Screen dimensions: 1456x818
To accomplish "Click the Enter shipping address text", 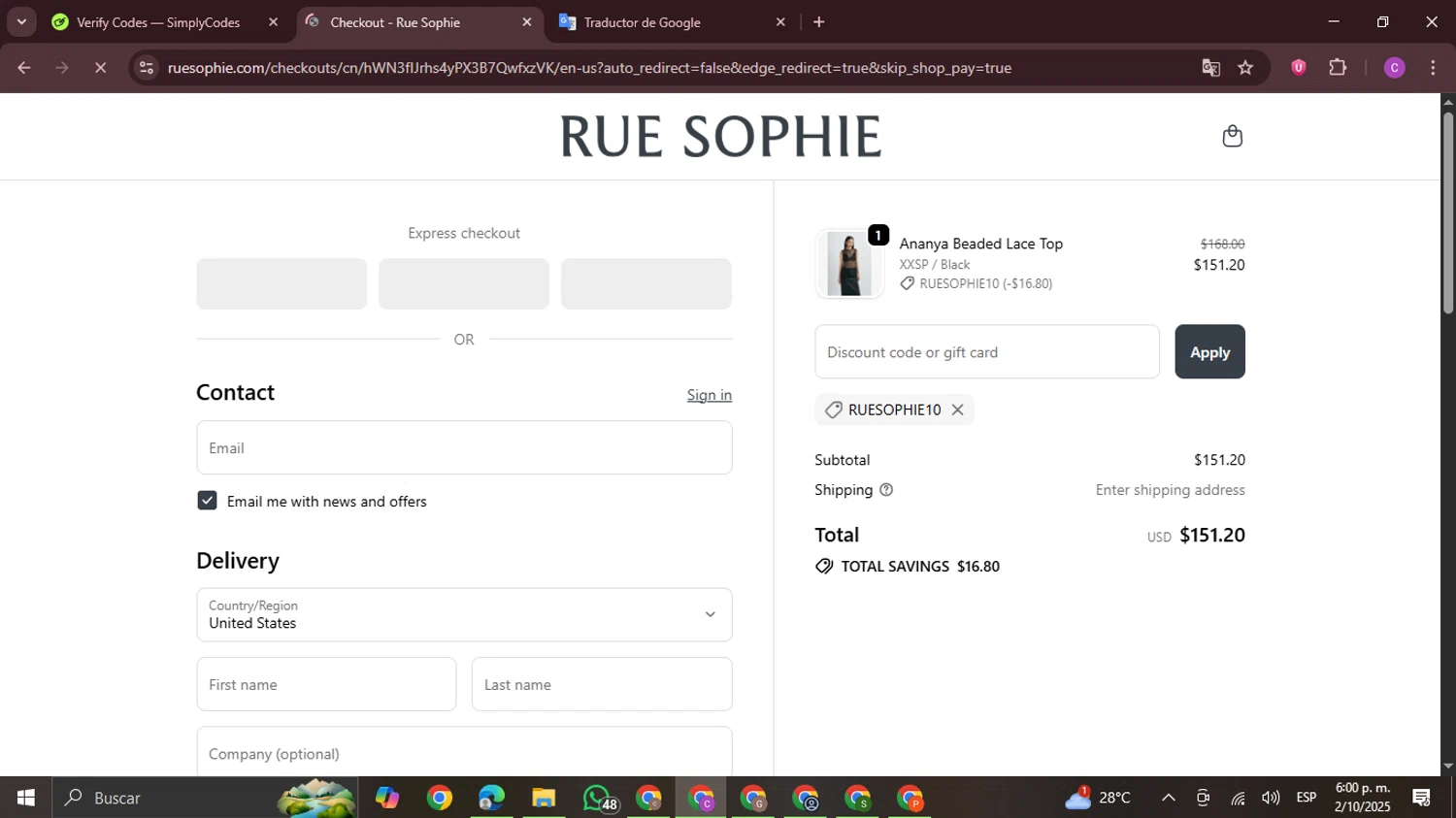I will click(1170, 490).
